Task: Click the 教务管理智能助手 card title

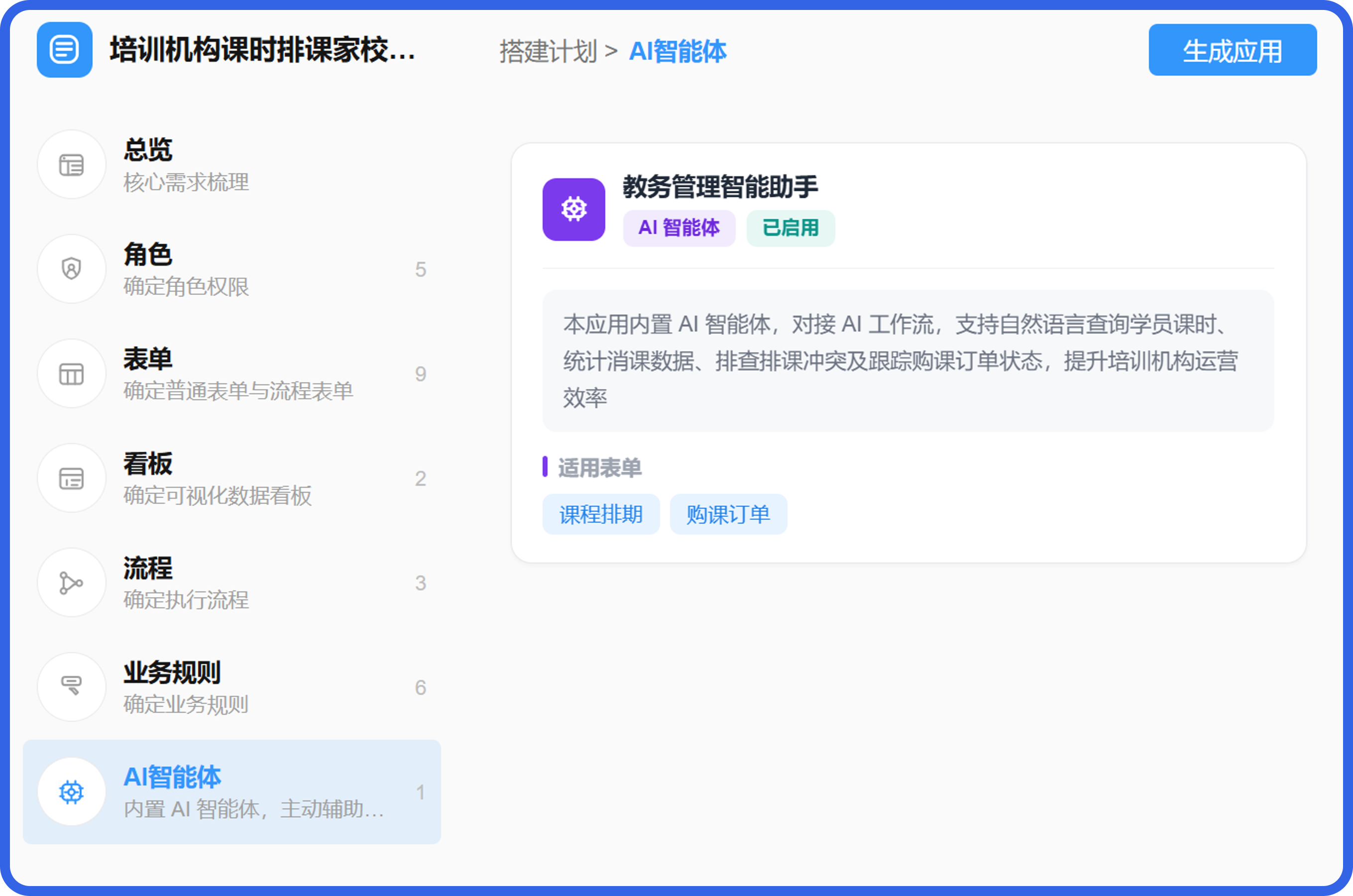Action: (x=720, y=187)
